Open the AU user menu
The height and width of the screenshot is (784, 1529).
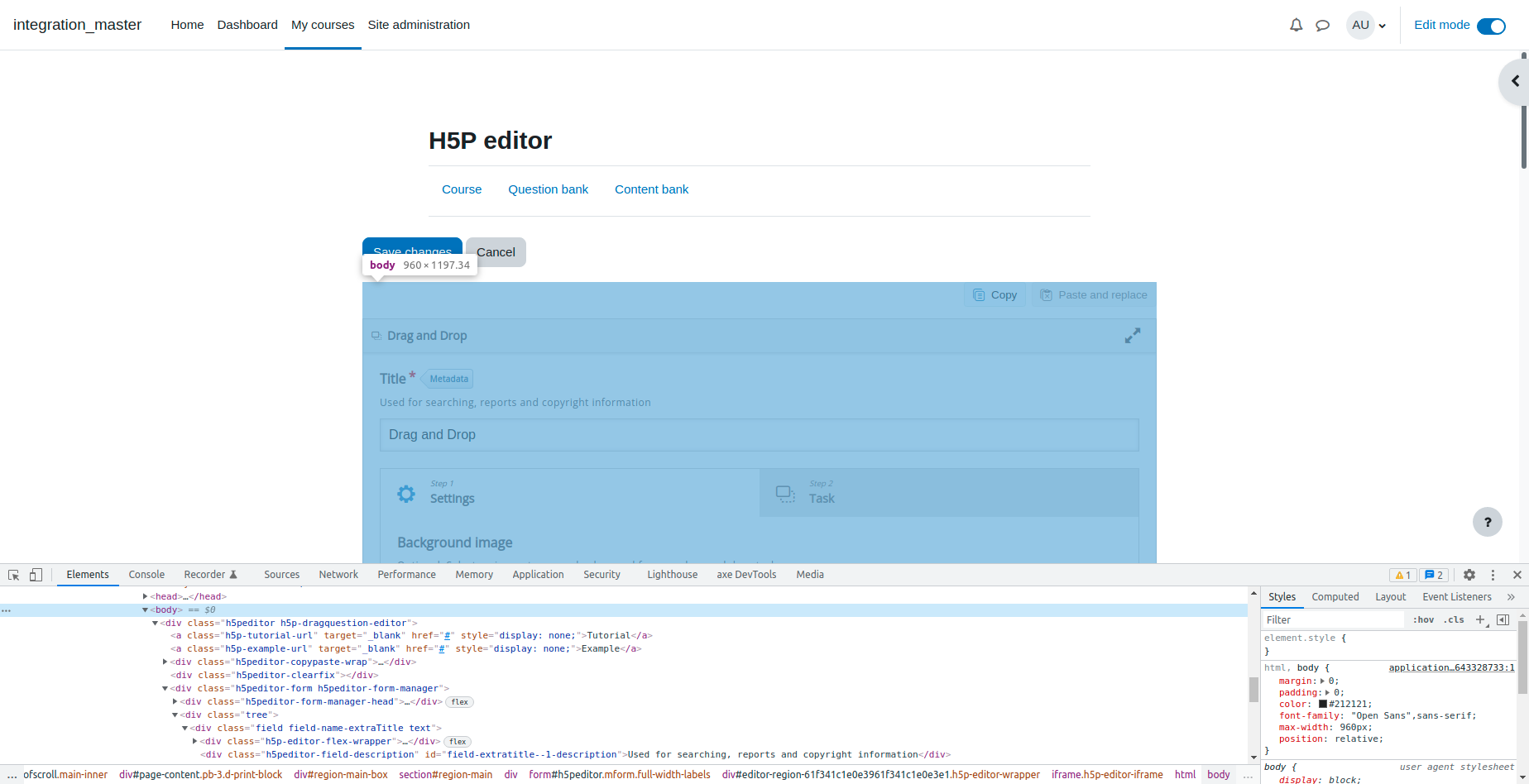click(x=1367, y=26)
